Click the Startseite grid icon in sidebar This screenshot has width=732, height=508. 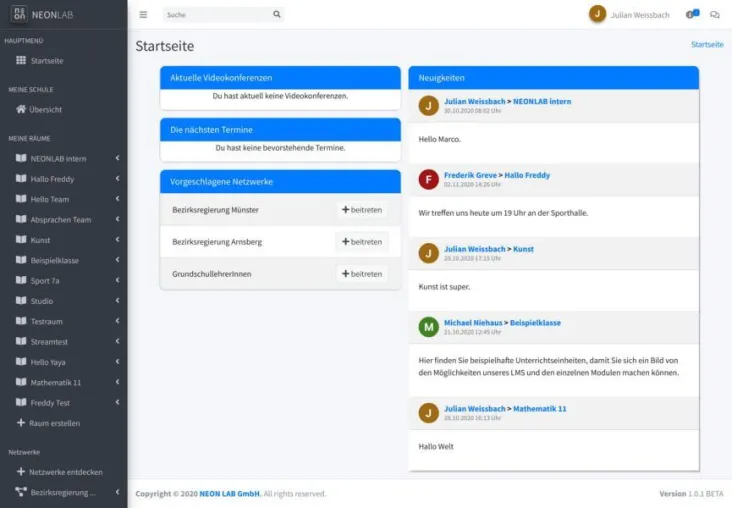click(21, 60)
